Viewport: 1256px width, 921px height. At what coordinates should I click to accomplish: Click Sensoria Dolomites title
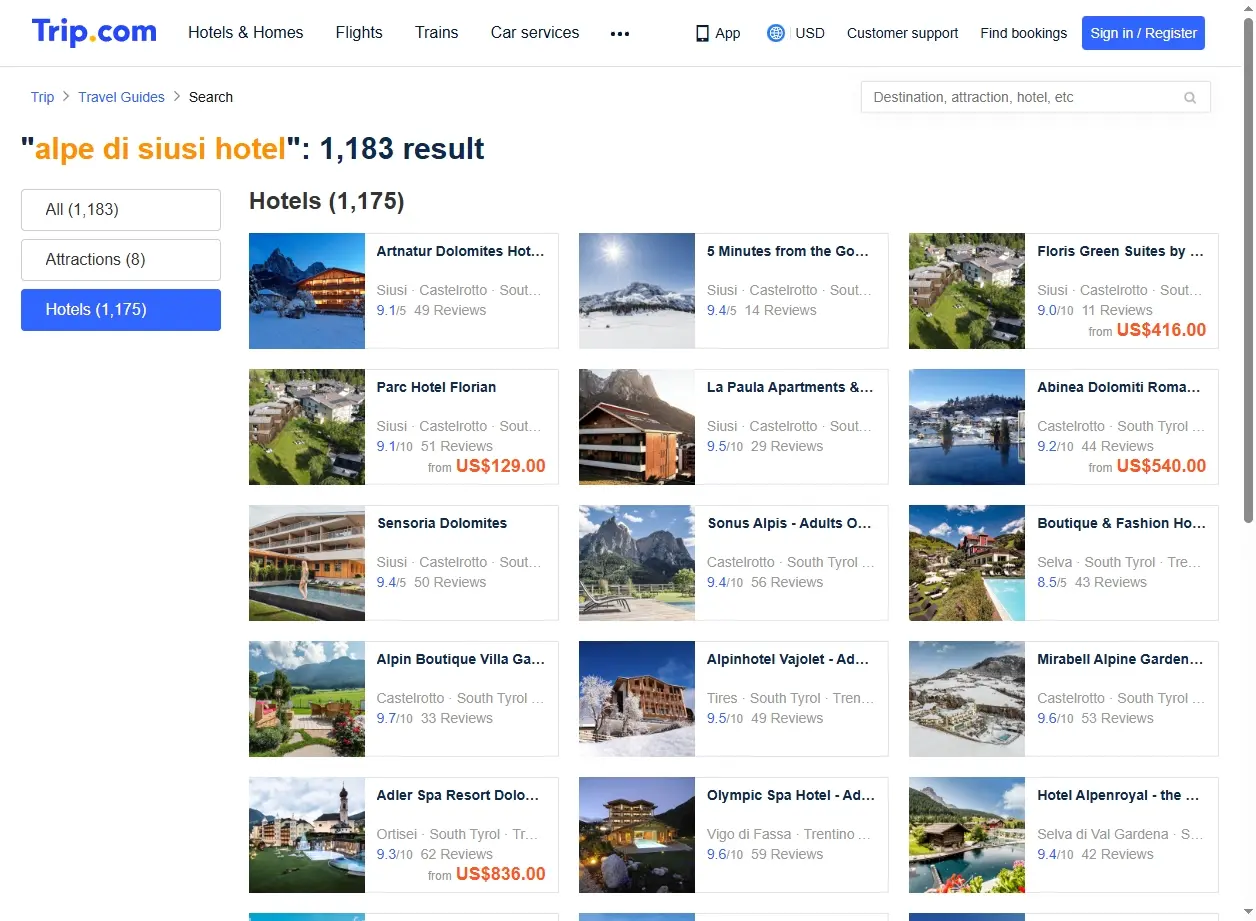pos(442,523)
